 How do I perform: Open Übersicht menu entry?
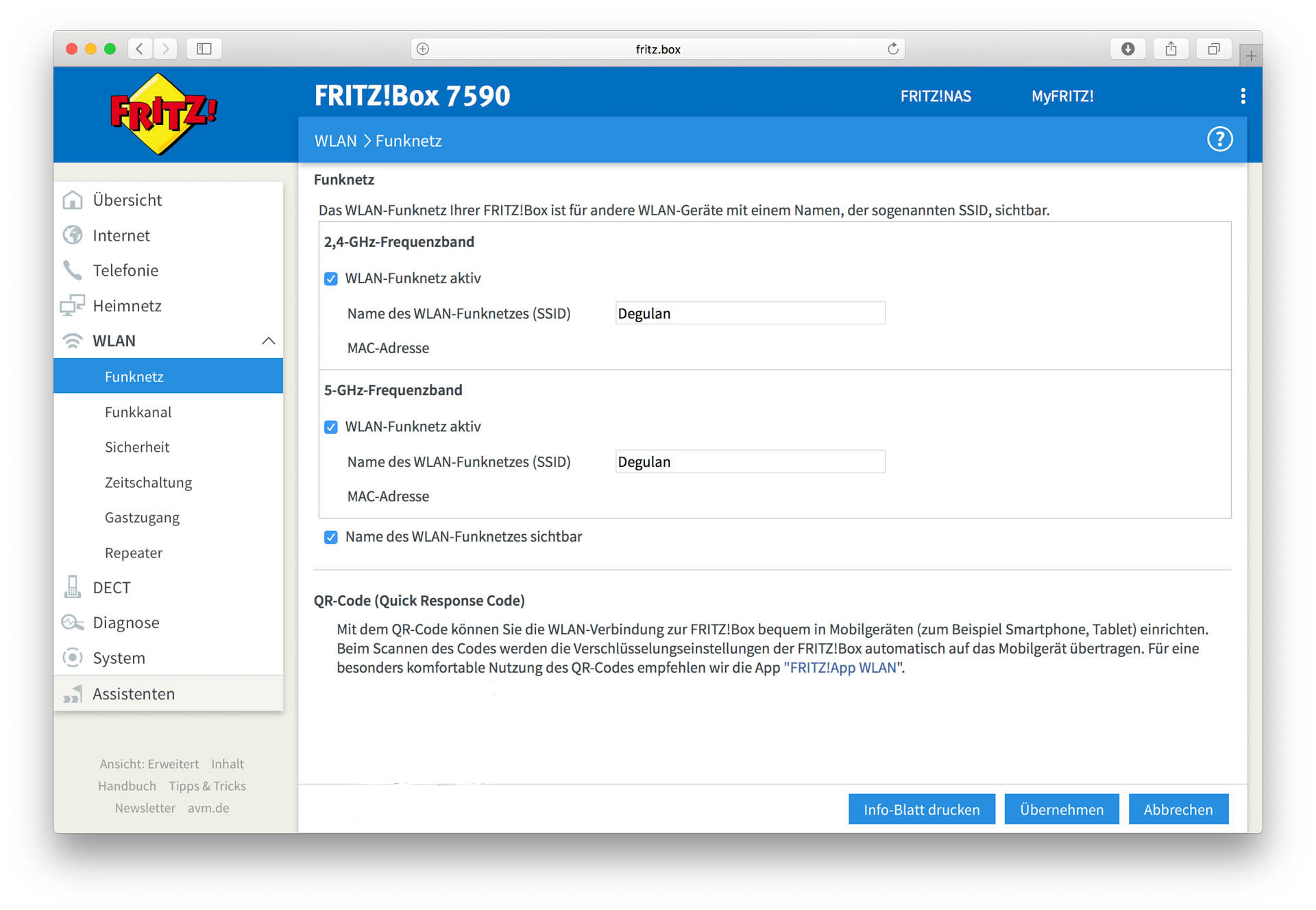[x=127, y=200]
